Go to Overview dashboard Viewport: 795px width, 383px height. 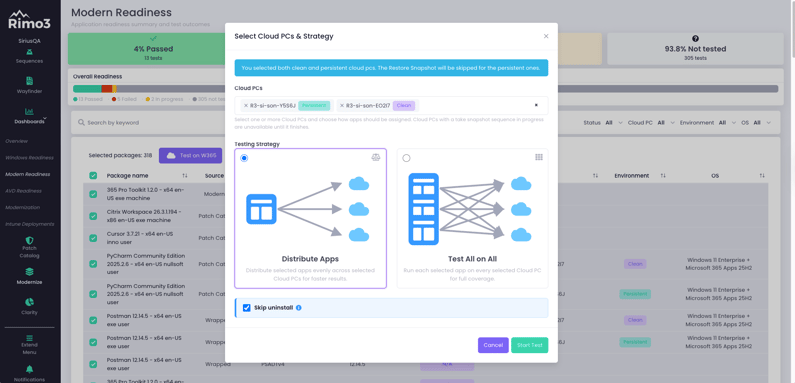(17, 141)
